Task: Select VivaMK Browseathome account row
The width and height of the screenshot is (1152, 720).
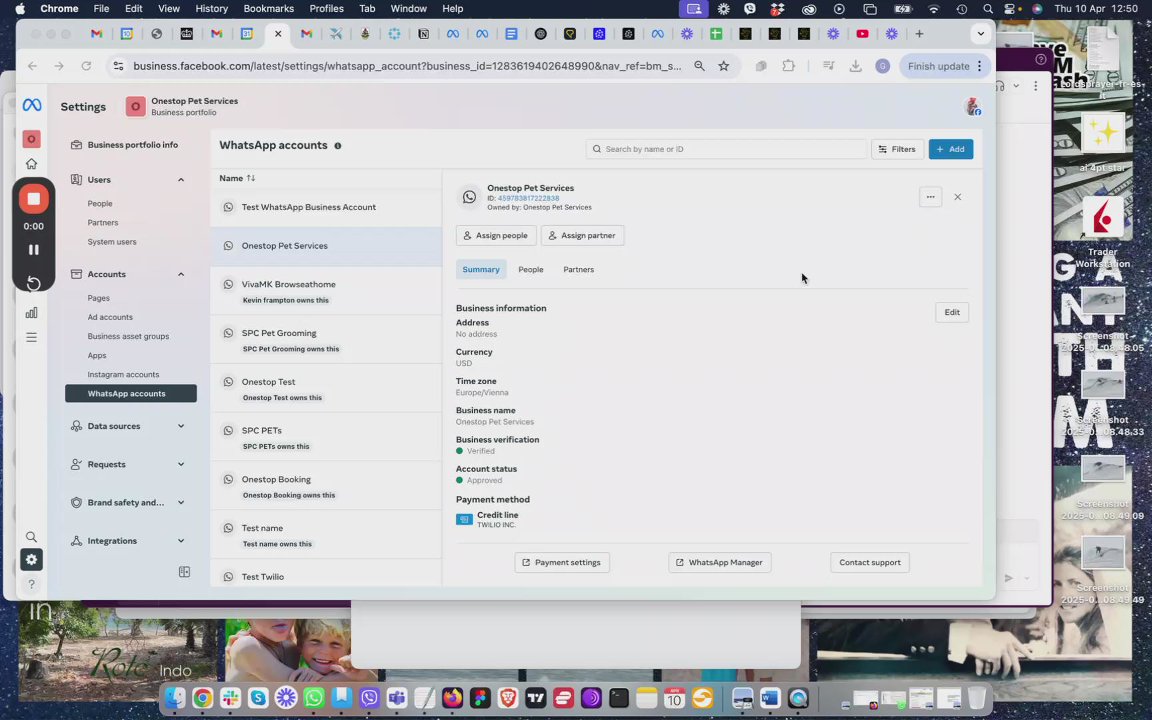Action: click(x=326, y=291)
